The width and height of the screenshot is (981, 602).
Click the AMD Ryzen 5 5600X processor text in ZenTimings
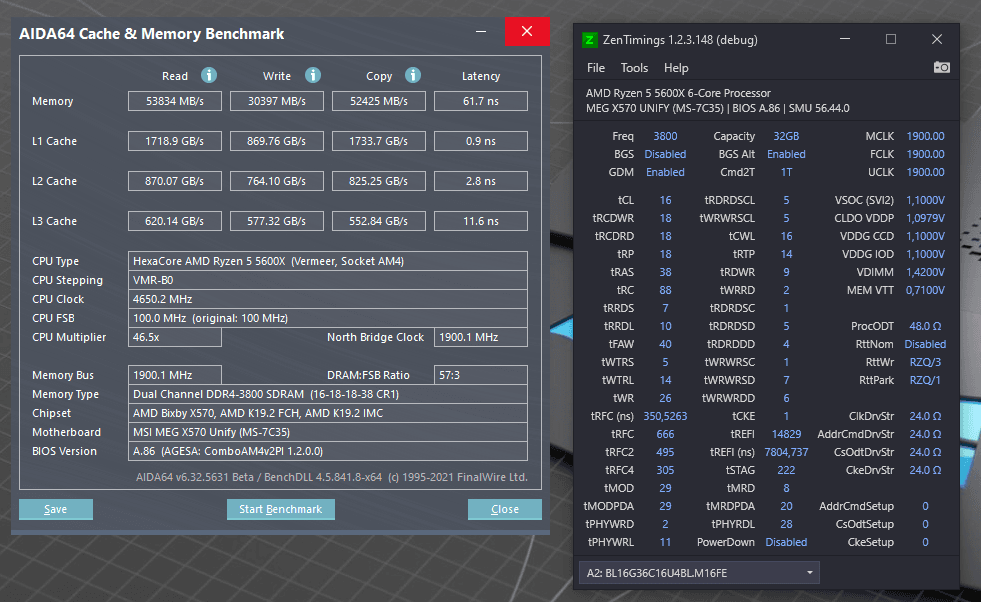pyautogui.click(x=678, y=93)
